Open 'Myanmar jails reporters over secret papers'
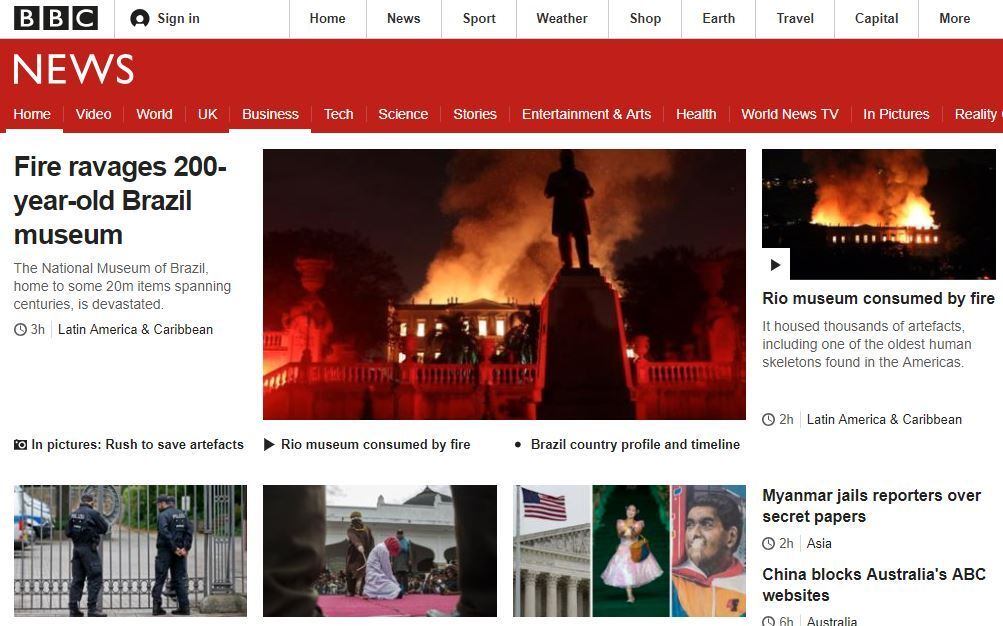 click(871, 506)
